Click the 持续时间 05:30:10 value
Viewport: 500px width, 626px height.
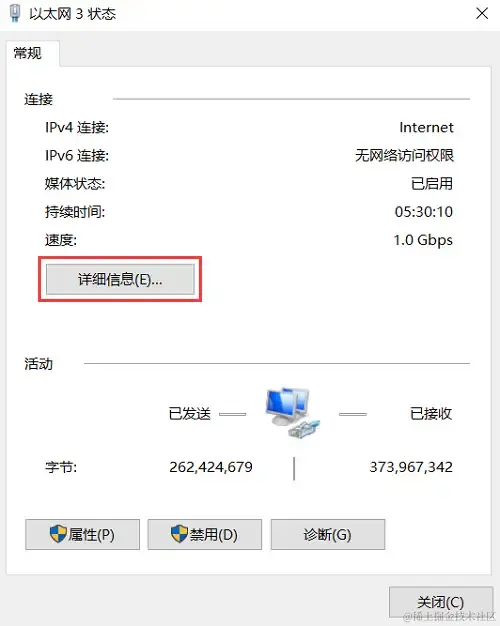point(424,212)
